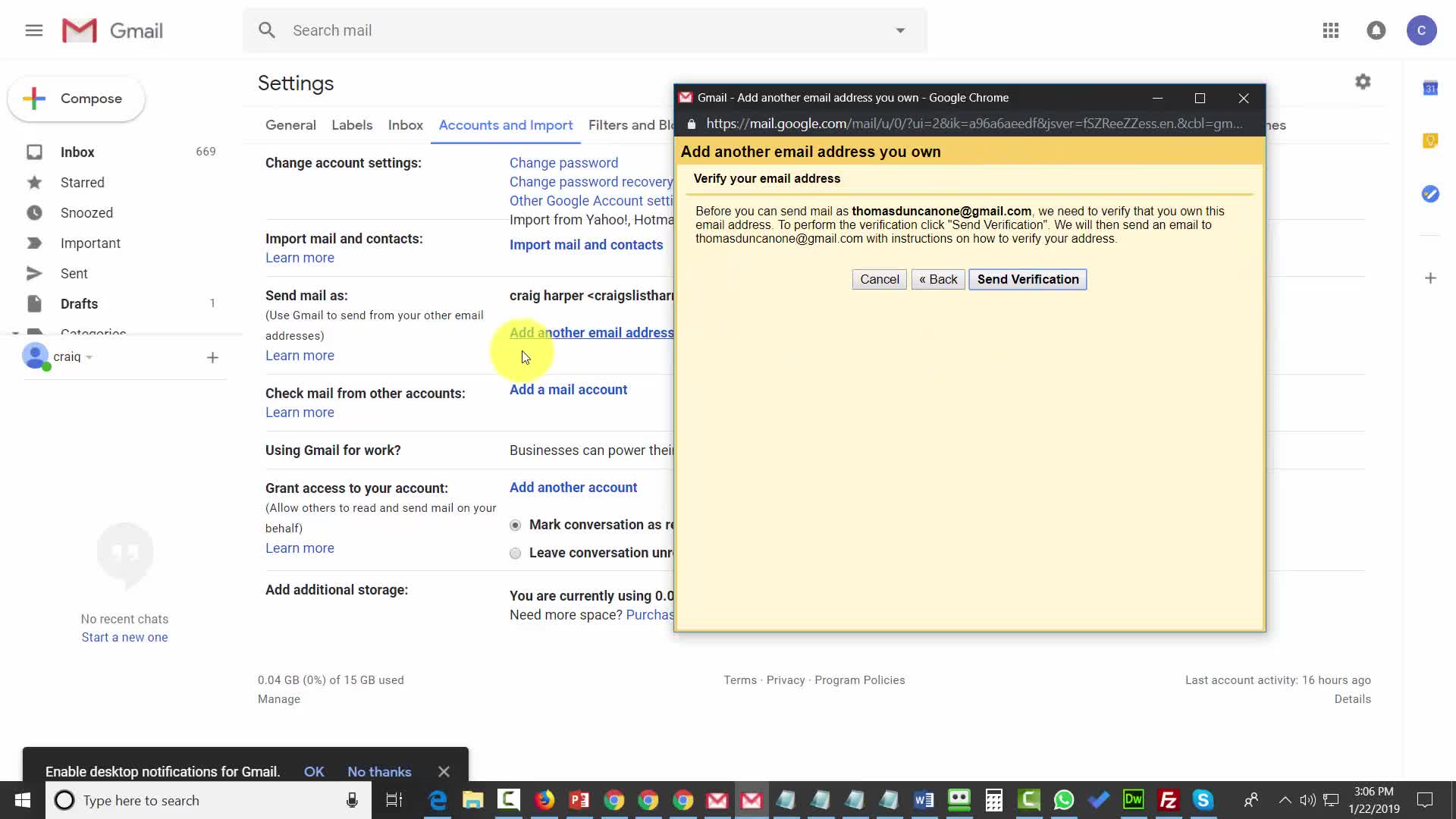Open the Filters and Blocked tab

point(630,125)
